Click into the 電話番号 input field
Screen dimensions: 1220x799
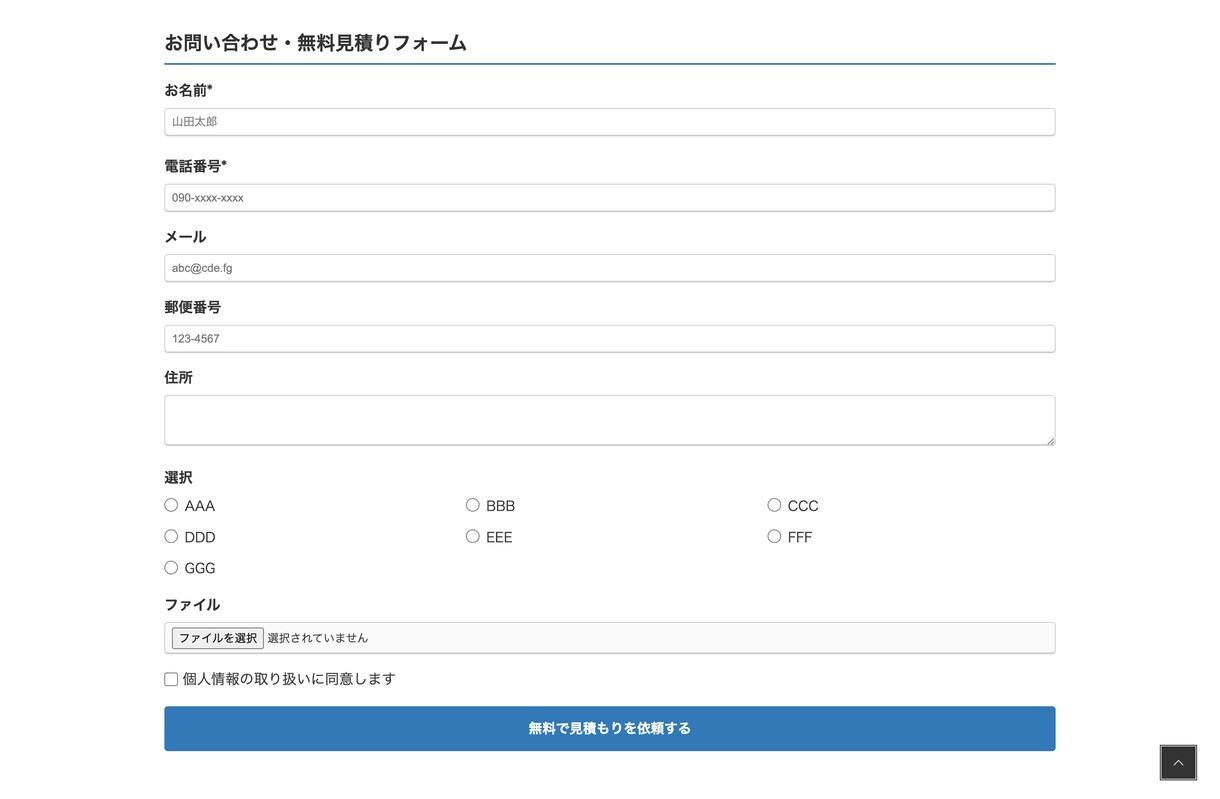(x=610, y=197)
